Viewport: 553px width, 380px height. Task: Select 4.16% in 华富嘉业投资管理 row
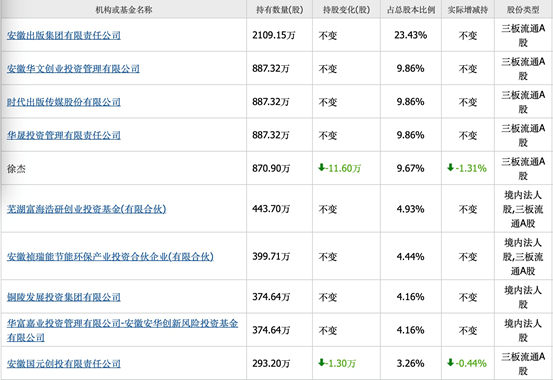point(411,330)
